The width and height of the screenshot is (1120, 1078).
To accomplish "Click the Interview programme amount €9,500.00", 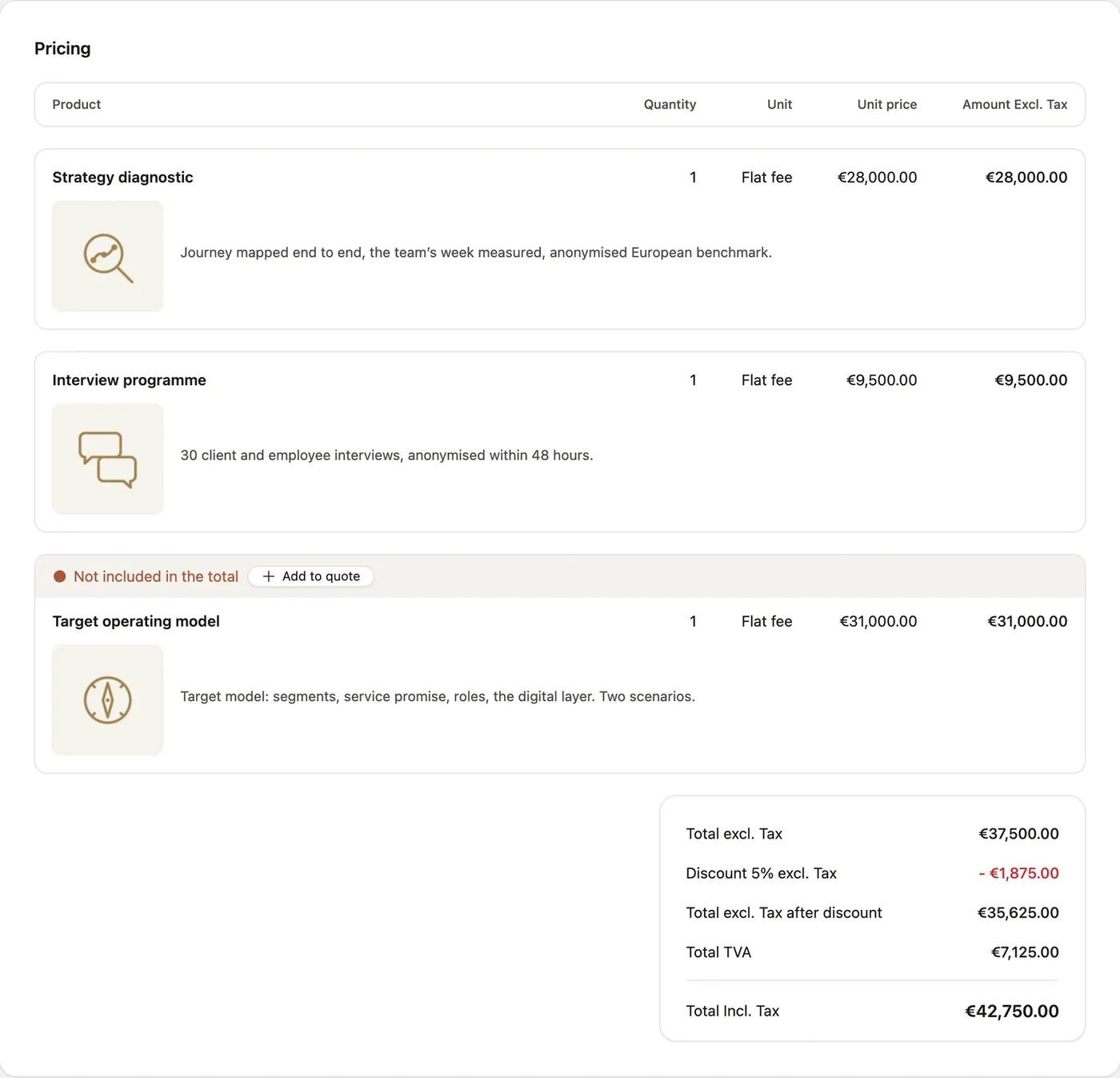I will pyautogui.click(x=1031, y=380).
